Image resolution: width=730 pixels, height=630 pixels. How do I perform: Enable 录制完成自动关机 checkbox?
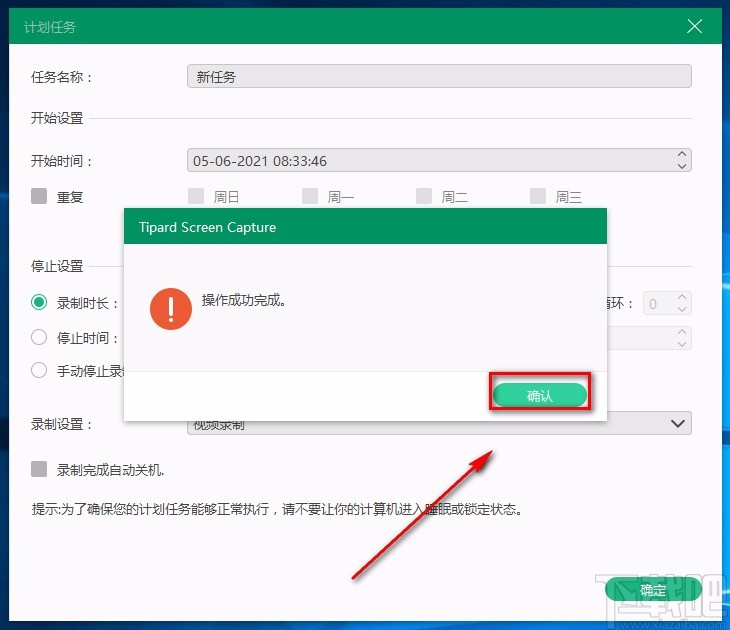coord(39,469)
